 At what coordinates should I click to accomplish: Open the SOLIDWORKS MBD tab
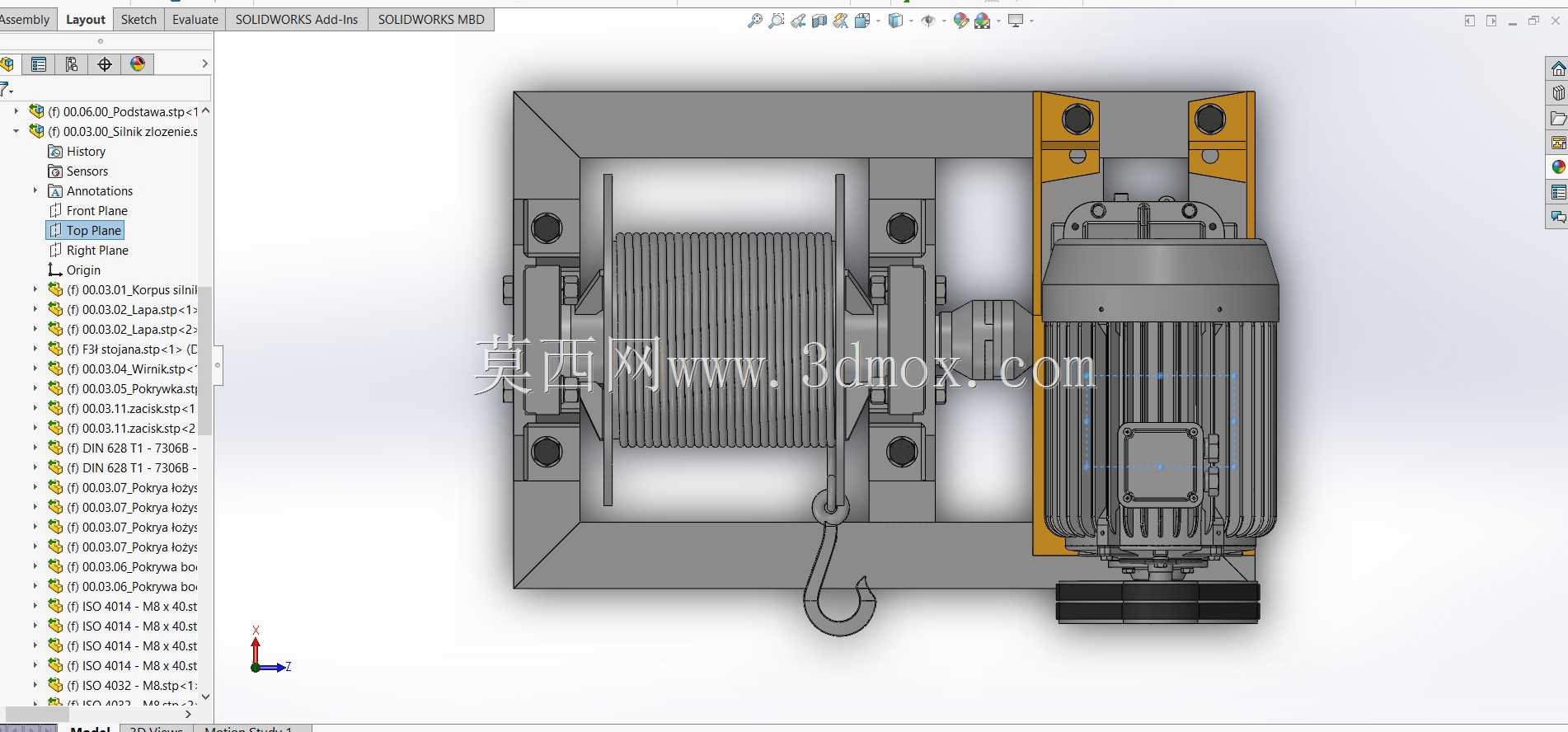click(x=431, y=20)
